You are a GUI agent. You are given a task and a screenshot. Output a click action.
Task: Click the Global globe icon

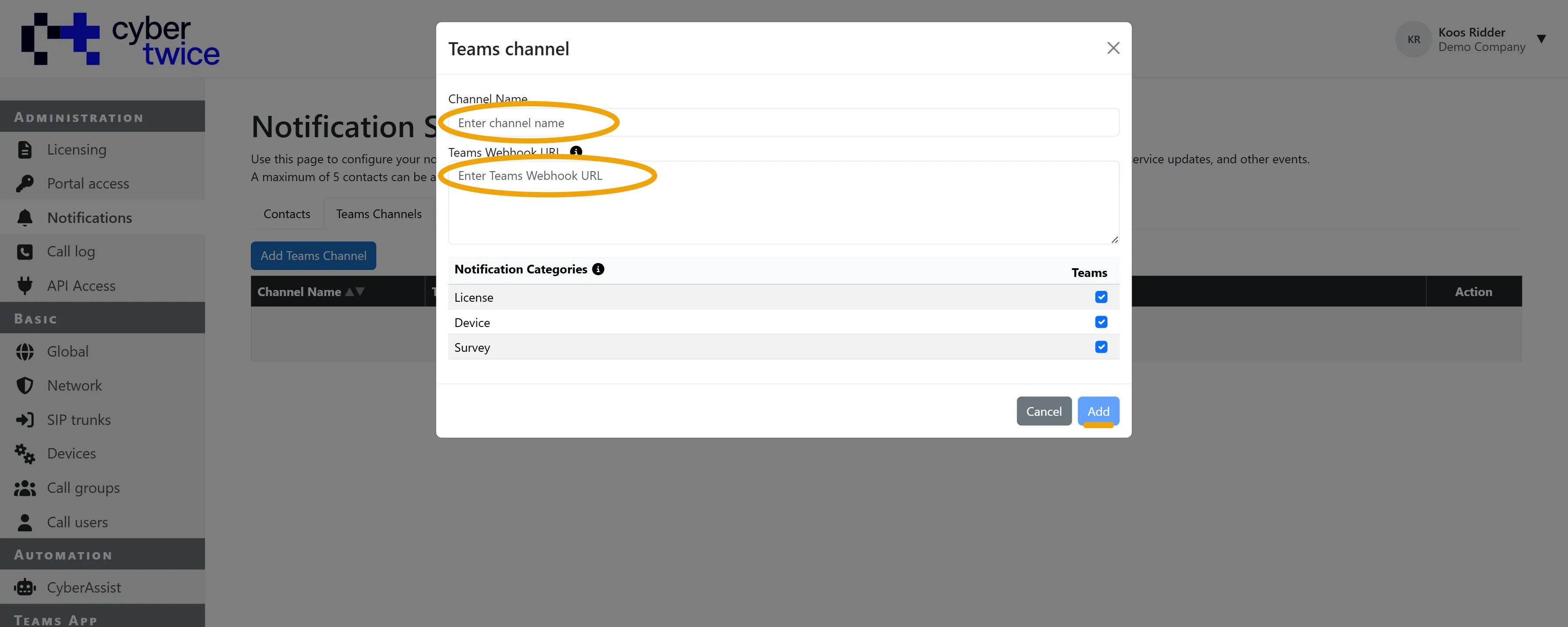25,352
